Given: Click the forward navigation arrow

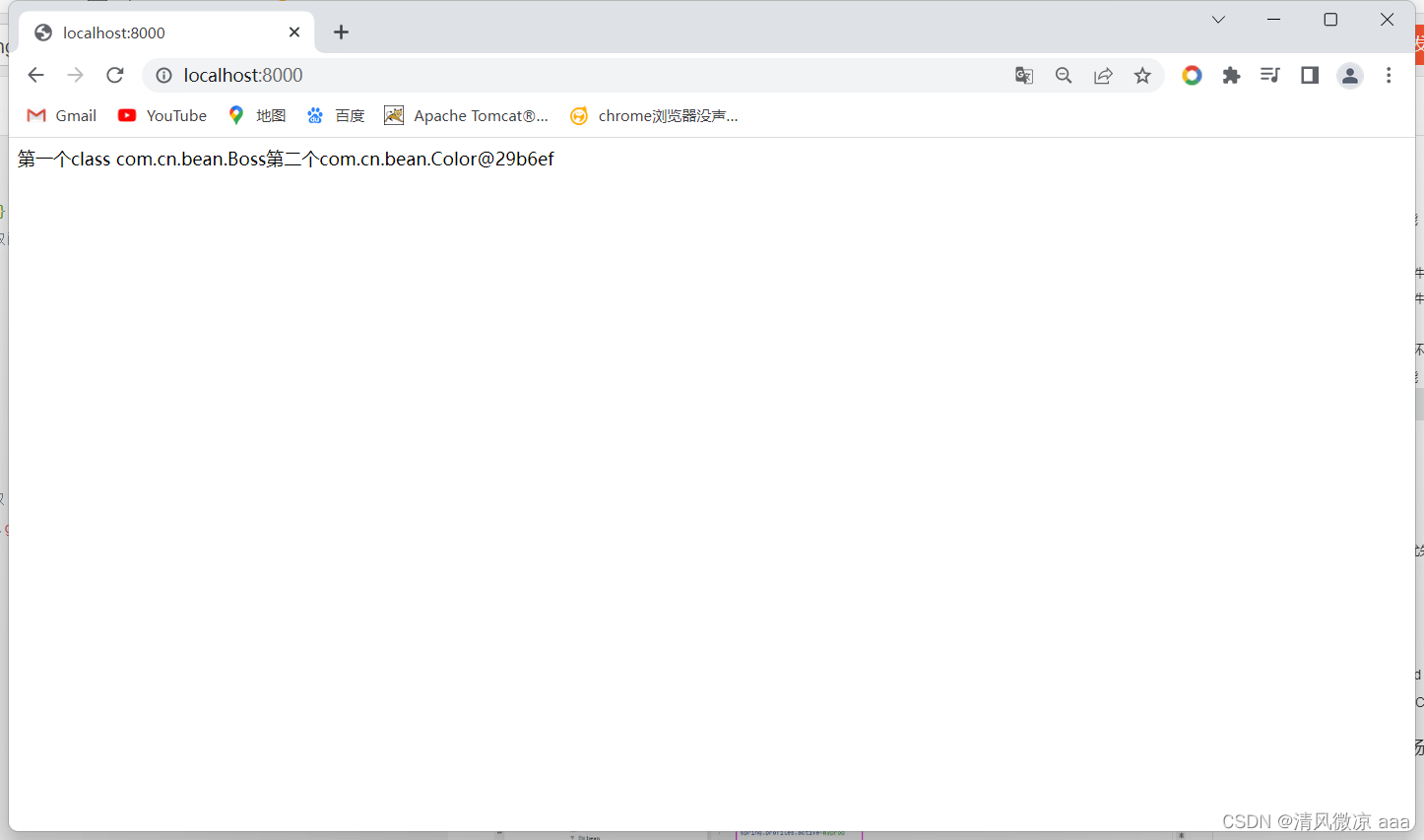Looking at the screenshot, I should point(76,75).
